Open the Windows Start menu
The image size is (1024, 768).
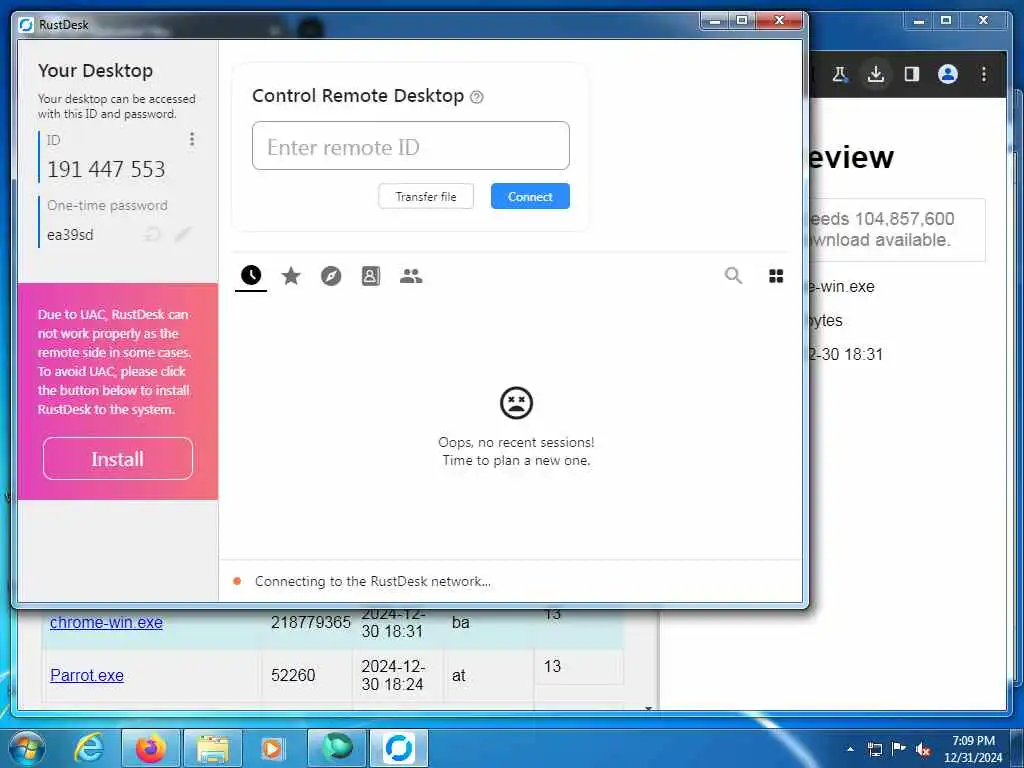click(27, 748)
